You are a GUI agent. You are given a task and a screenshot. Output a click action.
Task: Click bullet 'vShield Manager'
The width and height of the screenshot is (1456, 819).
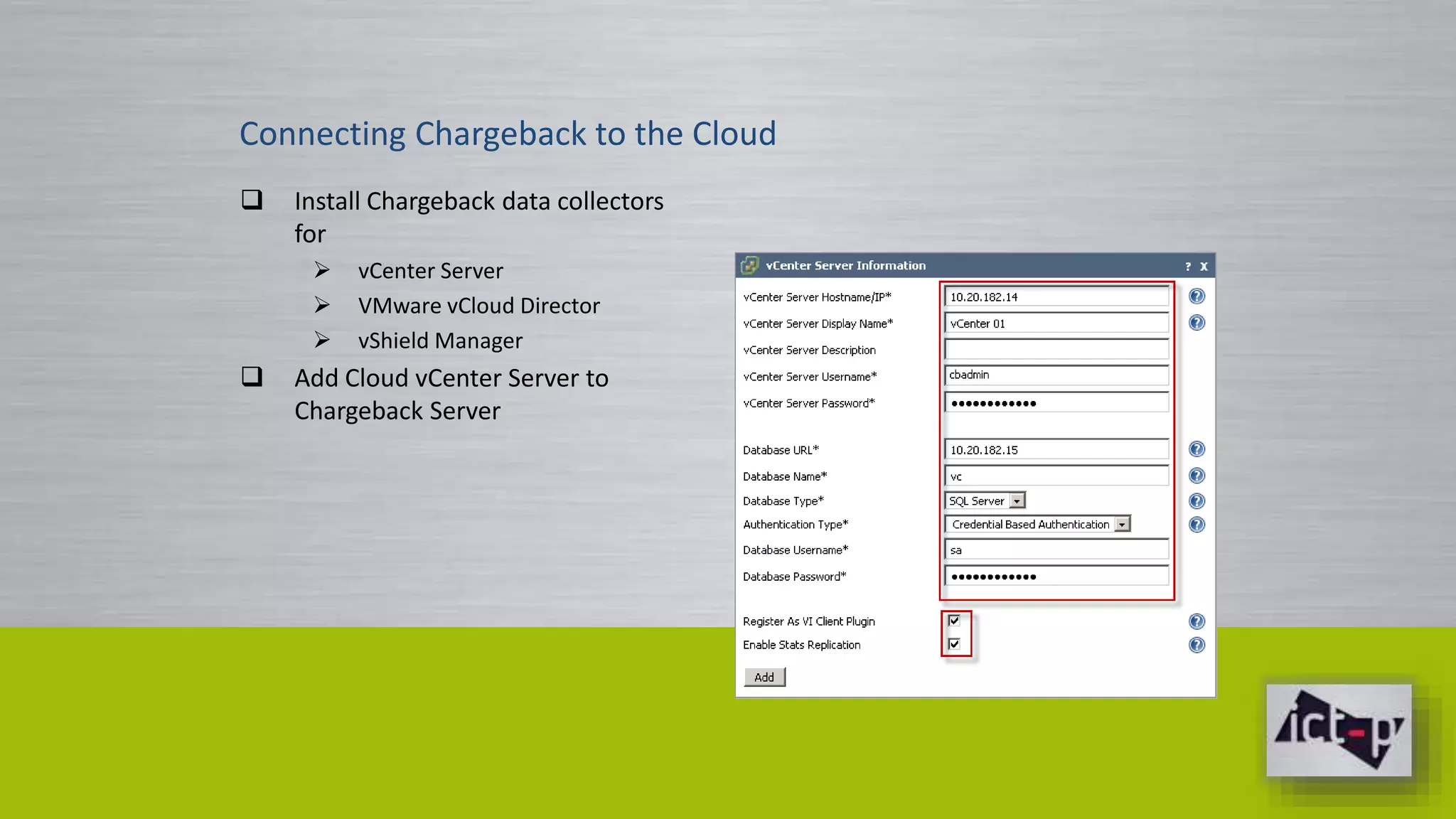(x=440, y=341)
